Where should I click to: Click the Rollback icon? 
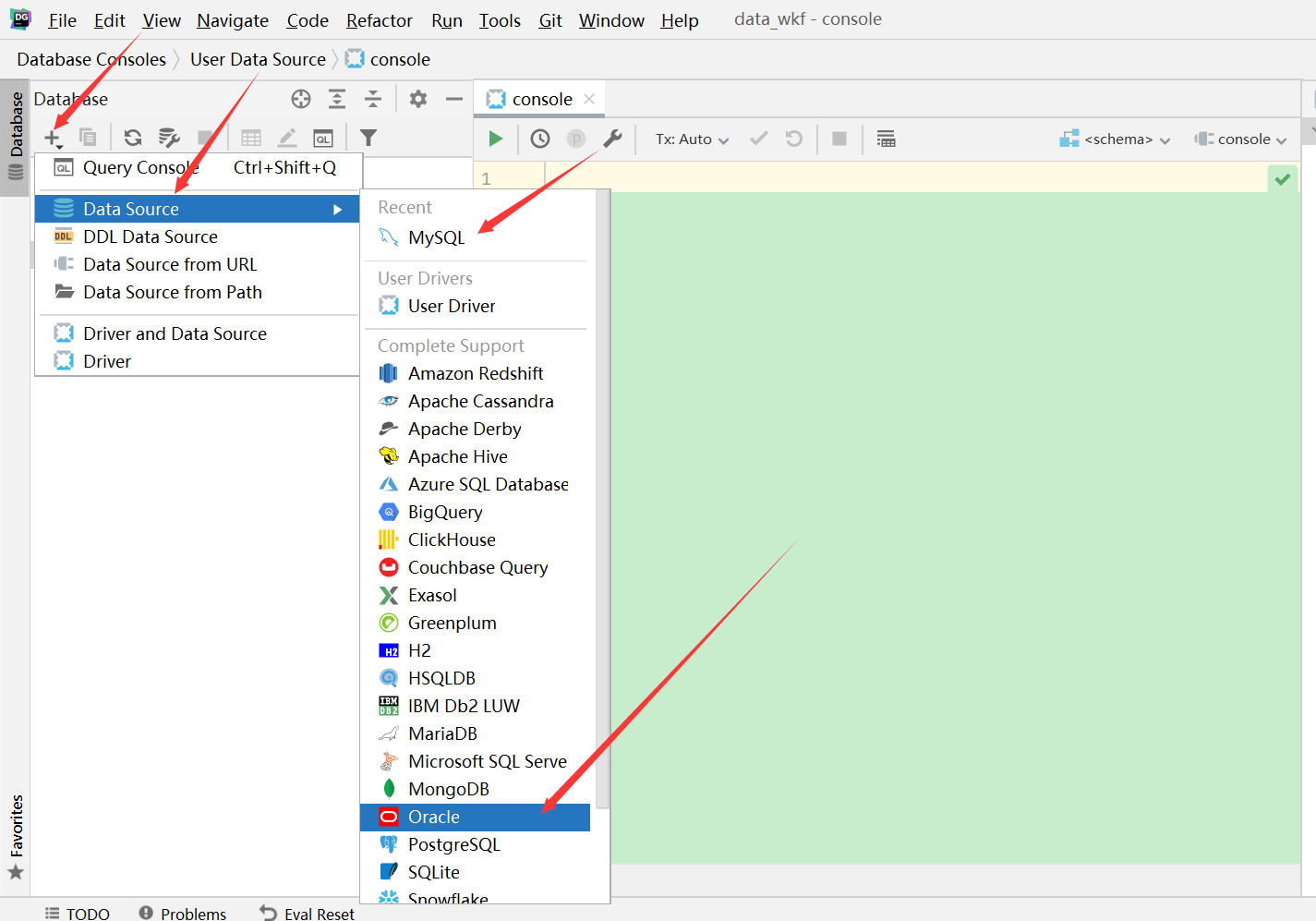794,139
